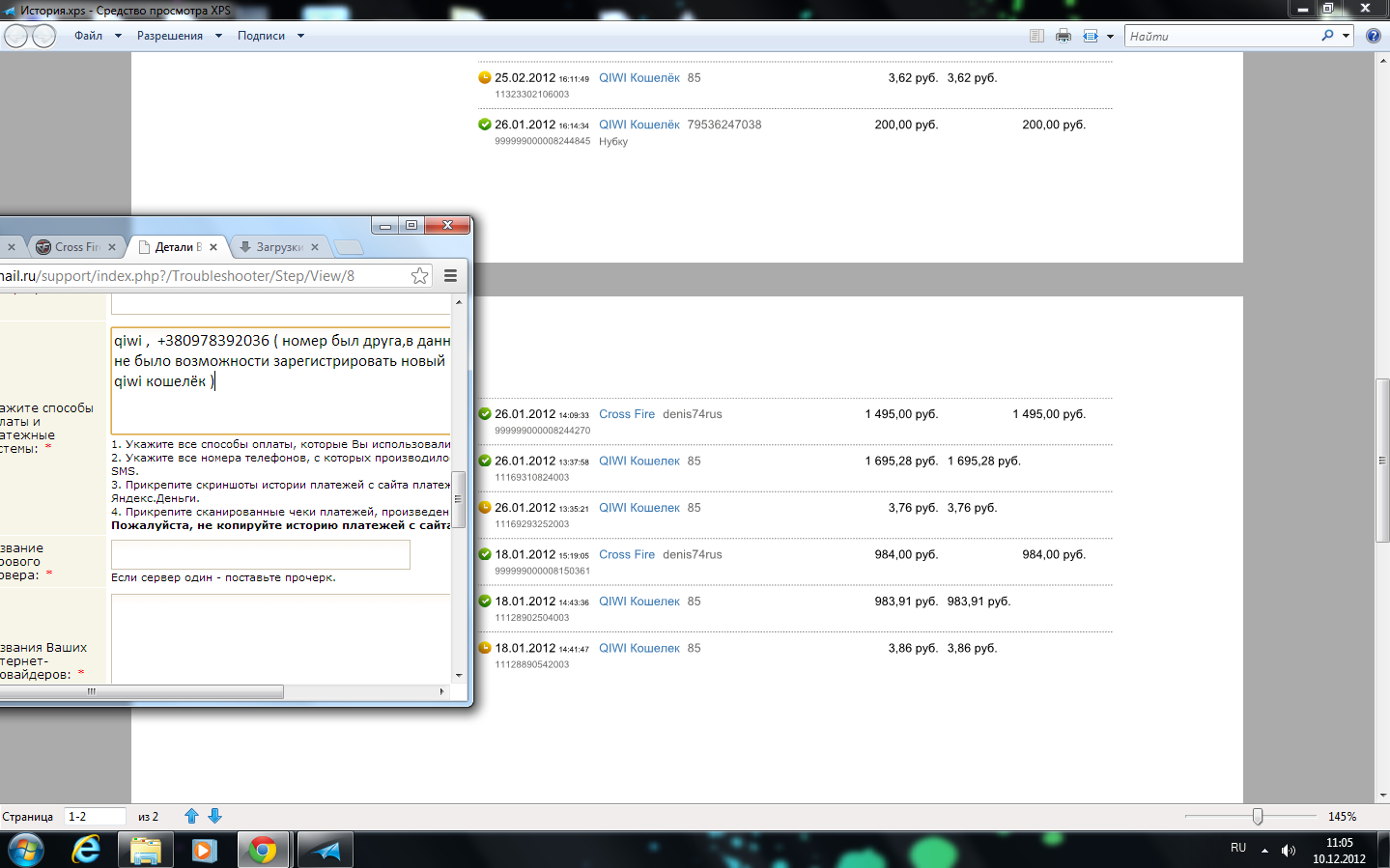Screen dimensions: 1390x868
Task: Click QIWI Кошелёк link in the 200,00 руб. row
Action: (x=639, y=125)
